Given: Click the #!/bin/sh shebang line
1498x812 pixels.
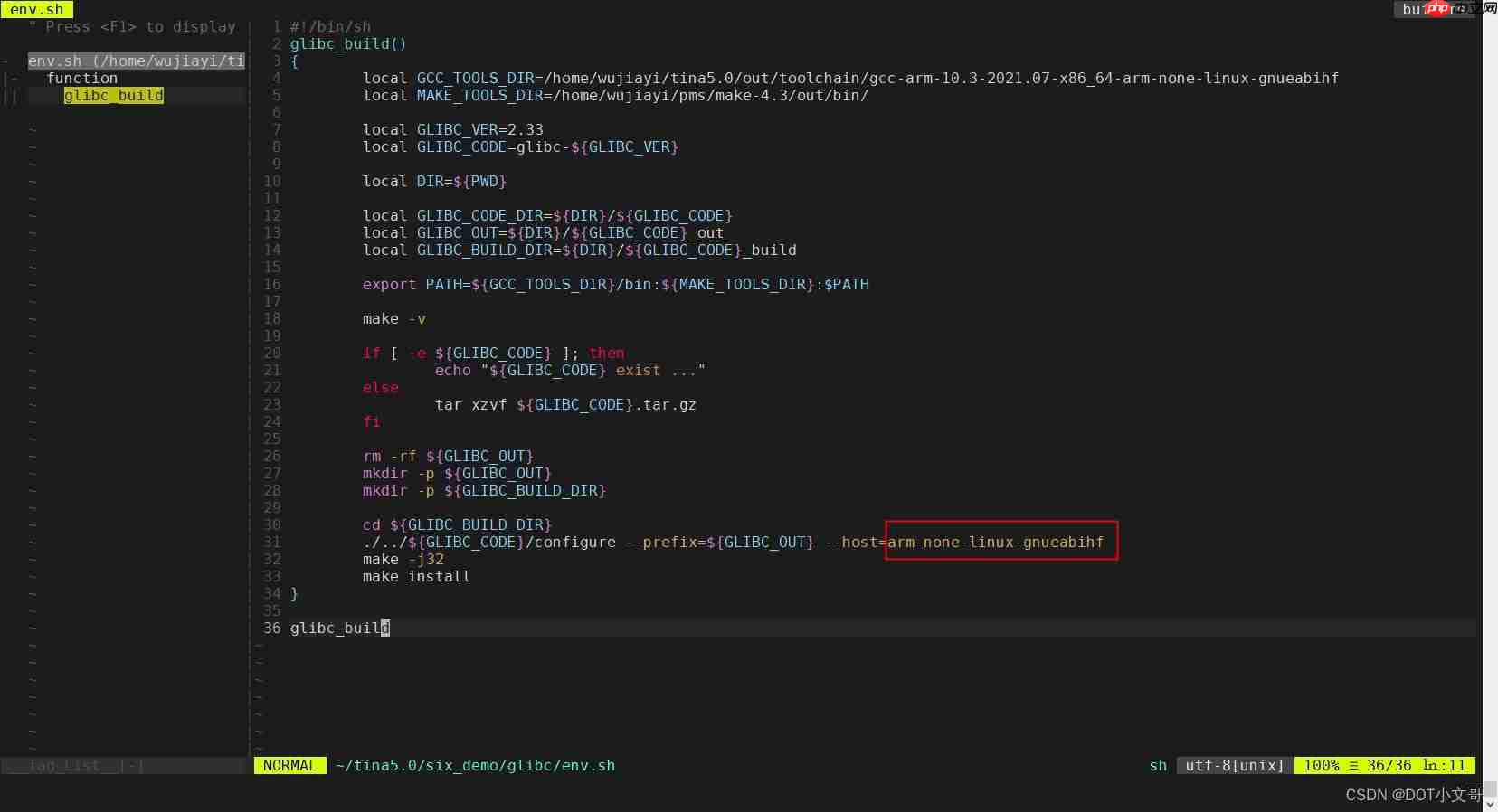Looking at the screenshot, I should point(330,26).
